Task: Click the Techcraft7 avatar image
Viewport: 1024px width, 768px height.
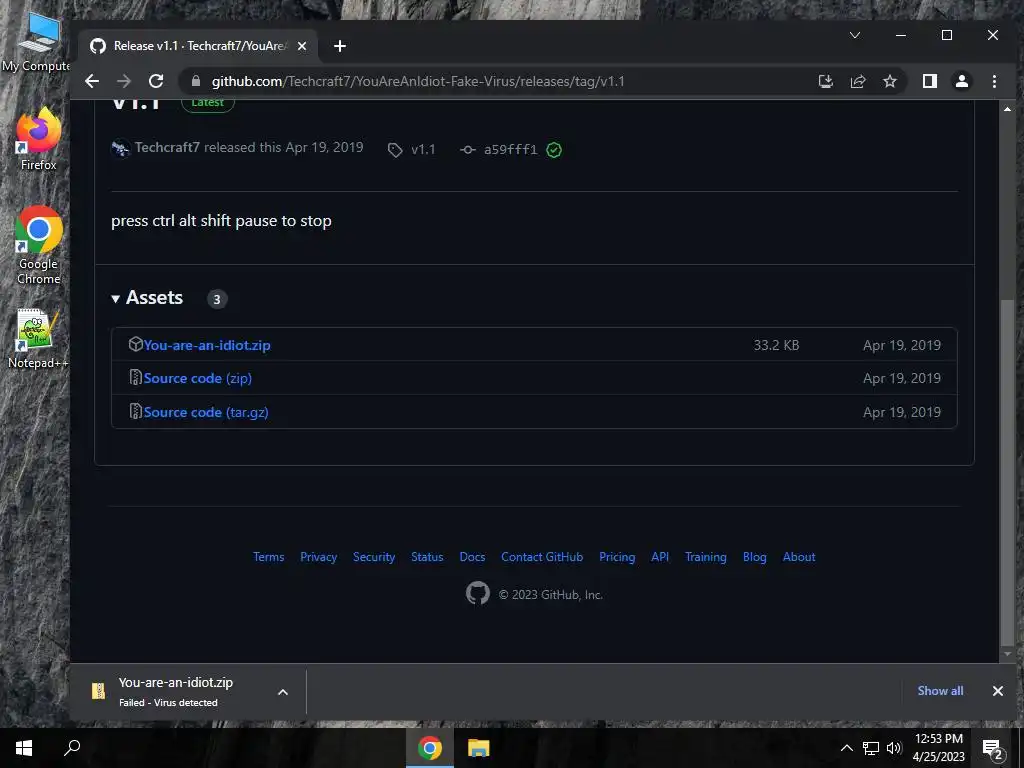Action: click(x=120, y=148)
